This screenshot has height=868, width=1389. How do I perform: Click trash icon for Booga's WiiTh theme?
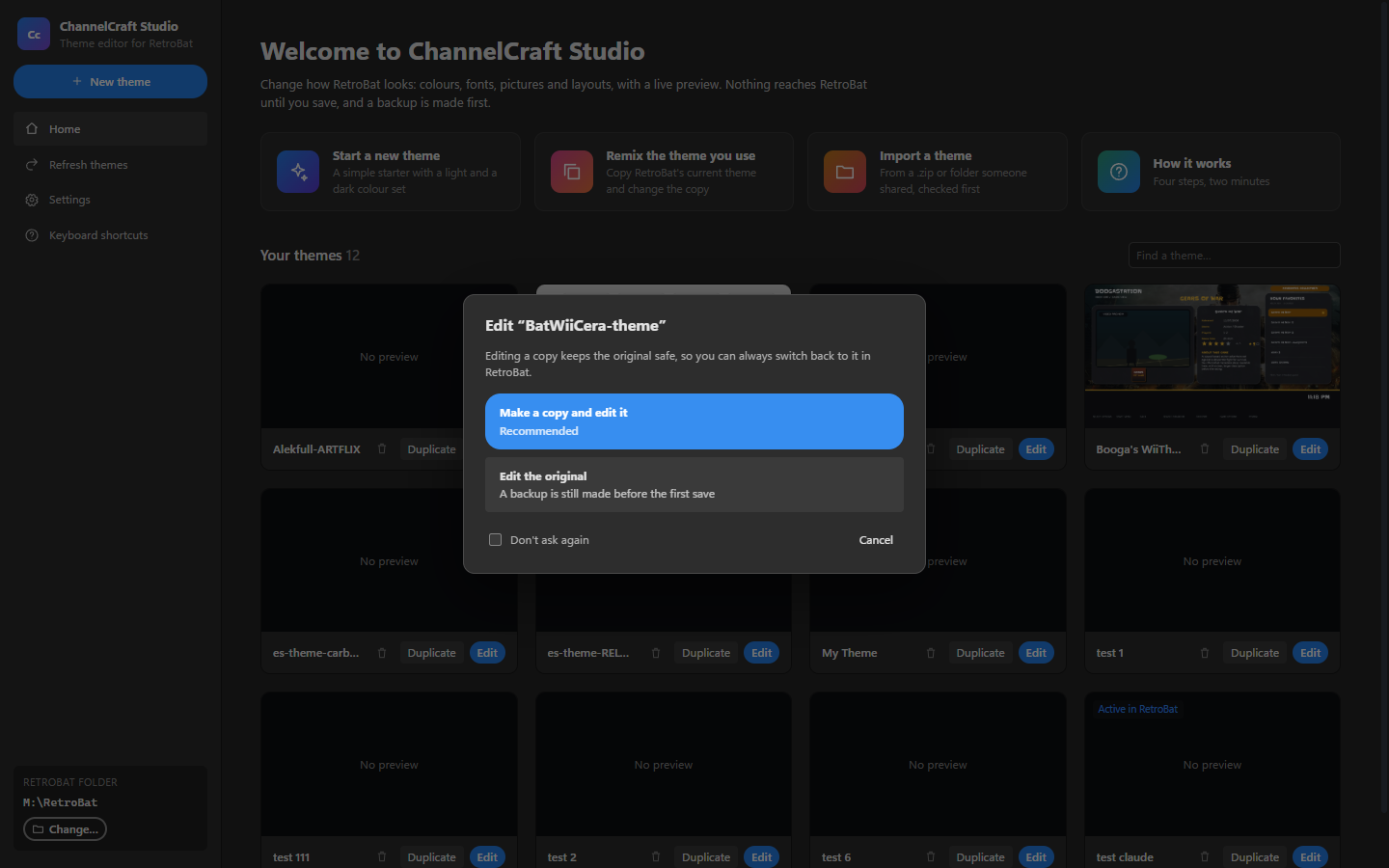click(1205, 449)
